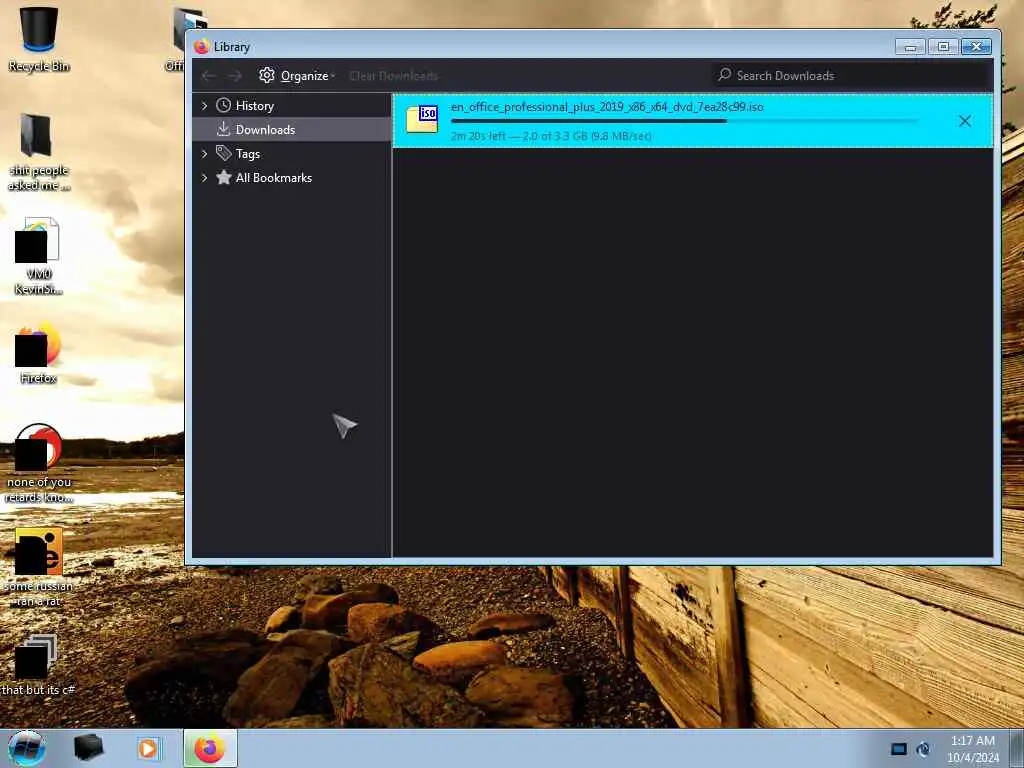
Task: Click the monitor tray icon
Action: (899, 749)
